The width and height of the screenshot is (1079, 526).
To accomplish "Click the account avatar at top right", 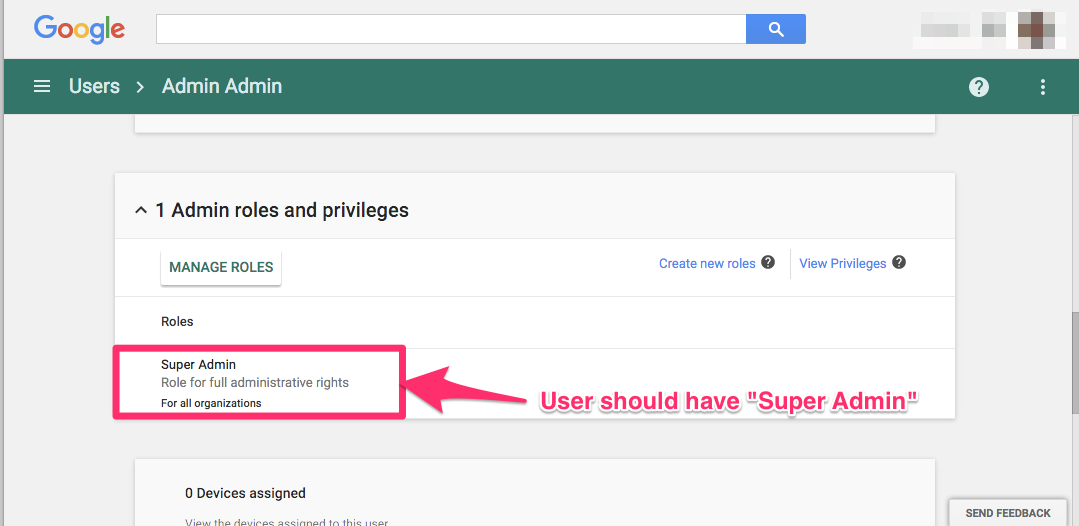I will pyautogui.click(x=1037, y=29).
